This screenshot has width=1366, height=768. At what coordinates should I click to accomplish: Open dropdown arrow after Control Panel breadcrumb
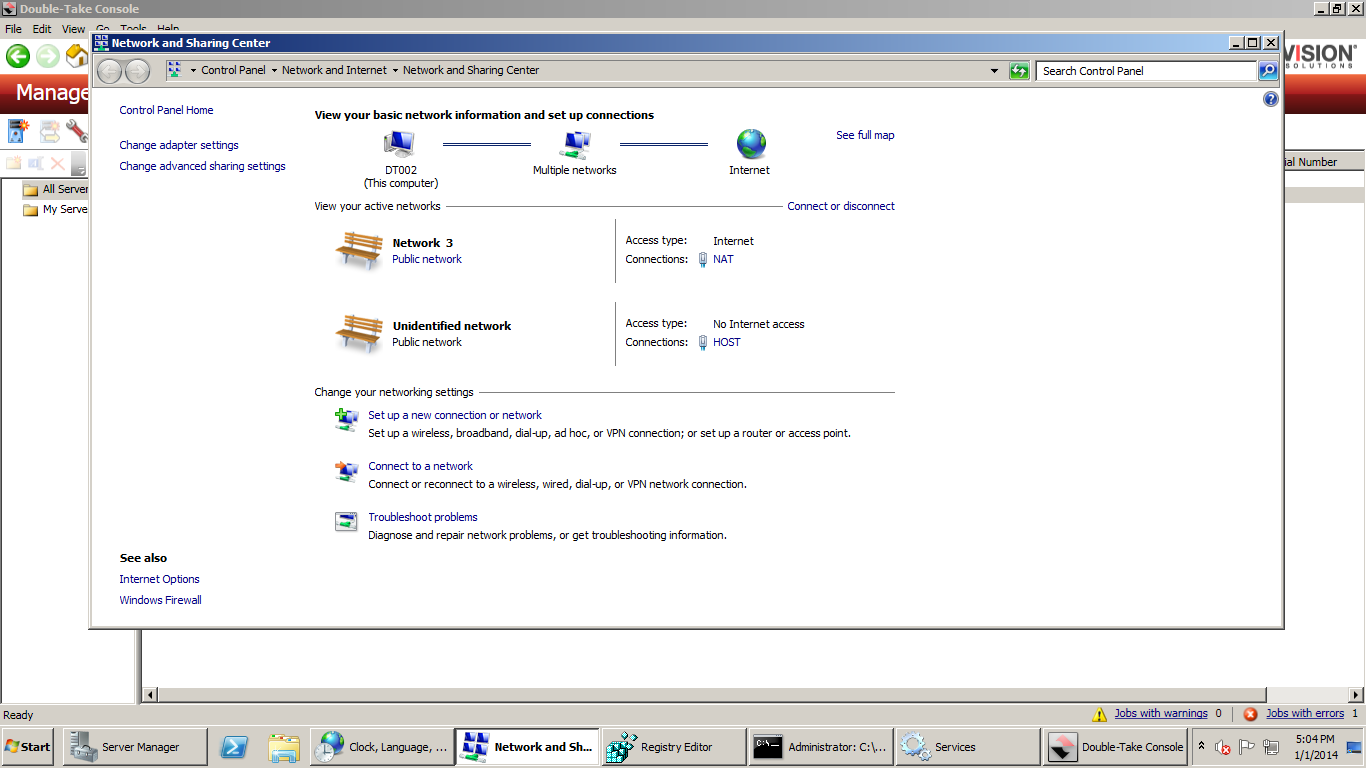pyautogui.click(x=274, y=71)
